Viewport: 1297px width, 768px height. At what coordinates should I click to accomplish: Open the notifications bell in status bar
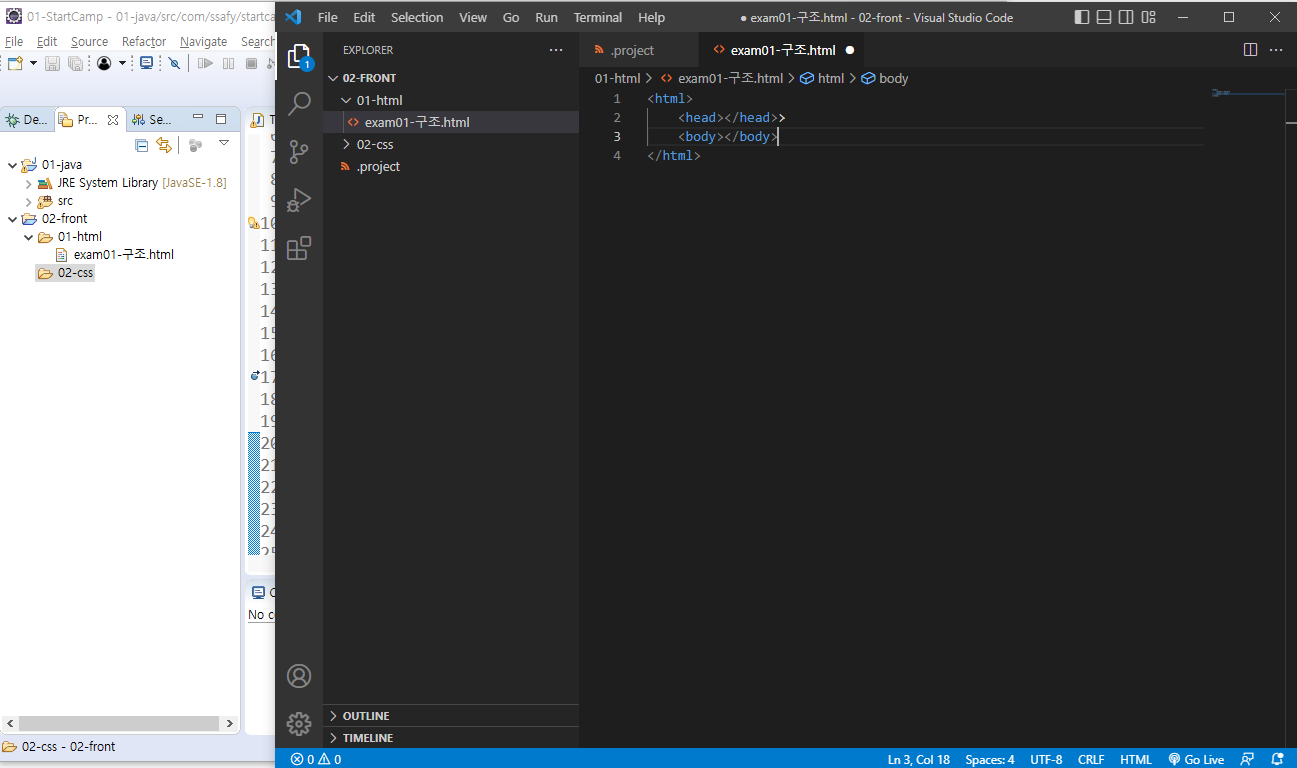[1277, 759]
